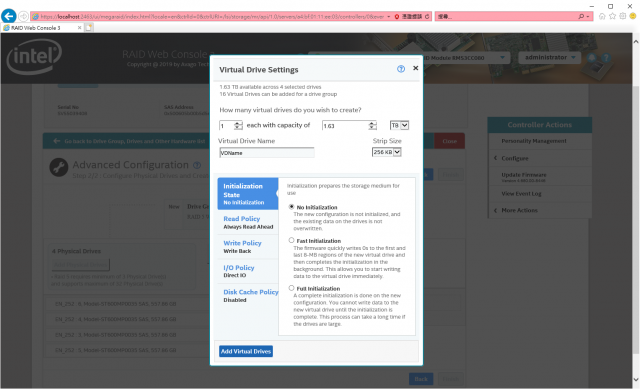
Task: Open the Read Policy tab
Action: pyautogui.click(x=247, y=222)
